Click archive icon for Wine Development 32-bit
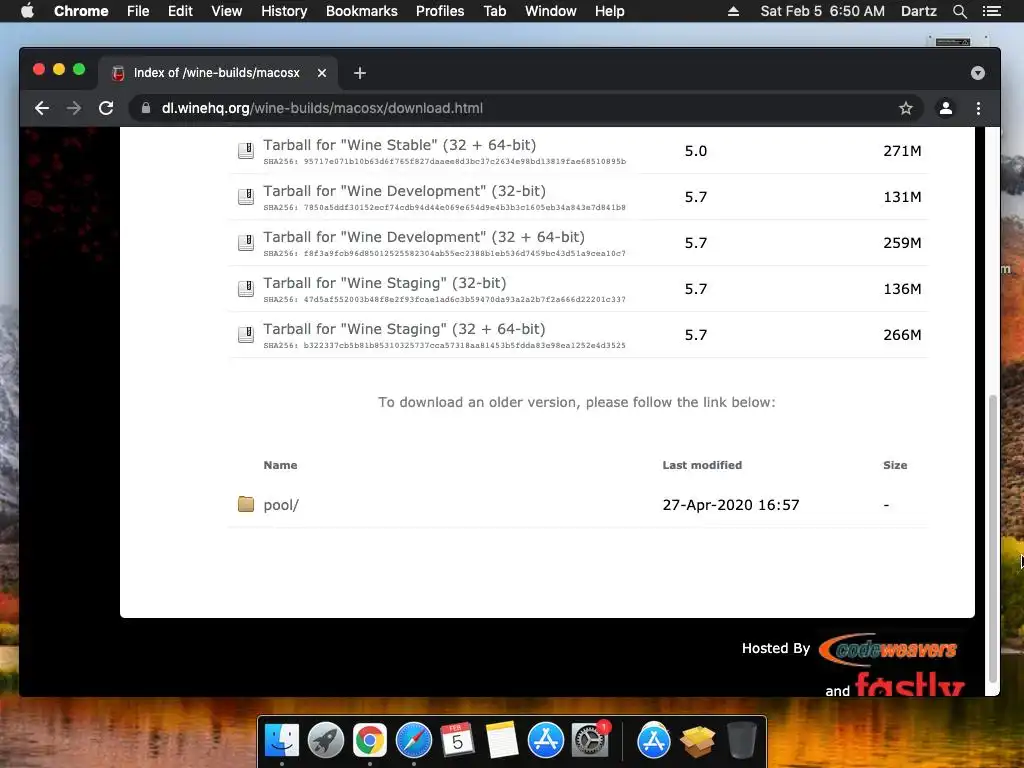The image size is (1024, 768). pos(246,197)
